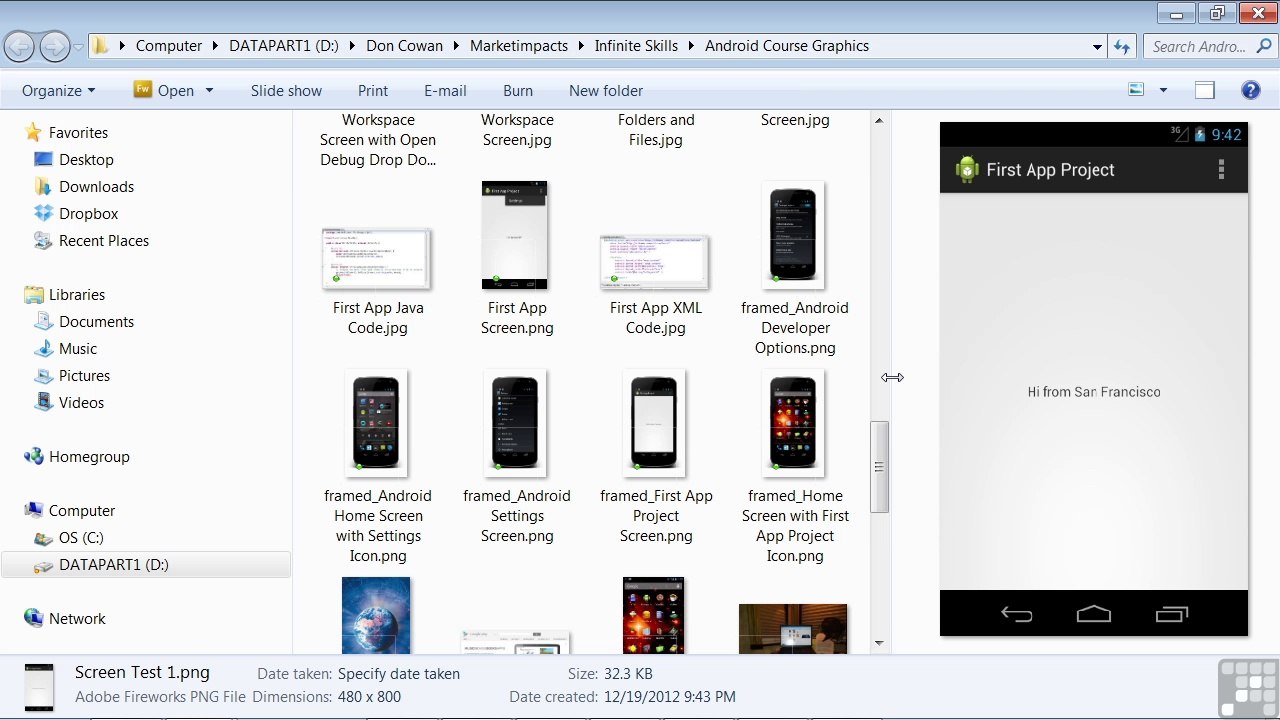1280x720 pixels.
Task: Click the Network icon in navigation pane
Action: [33, 618]
